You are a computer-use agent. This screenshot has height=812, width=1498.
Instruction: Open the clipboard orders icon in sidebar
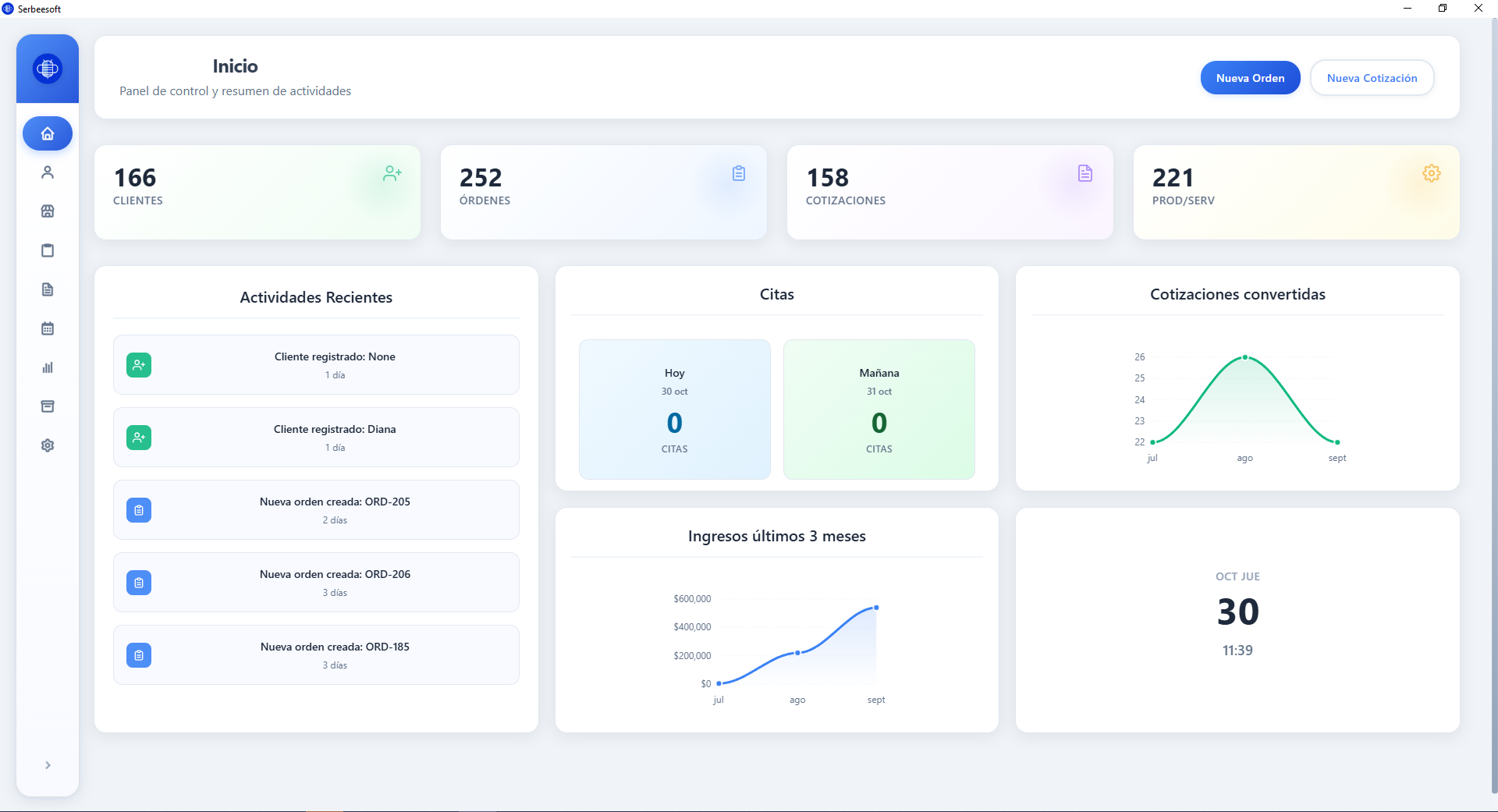click(48, 250)
